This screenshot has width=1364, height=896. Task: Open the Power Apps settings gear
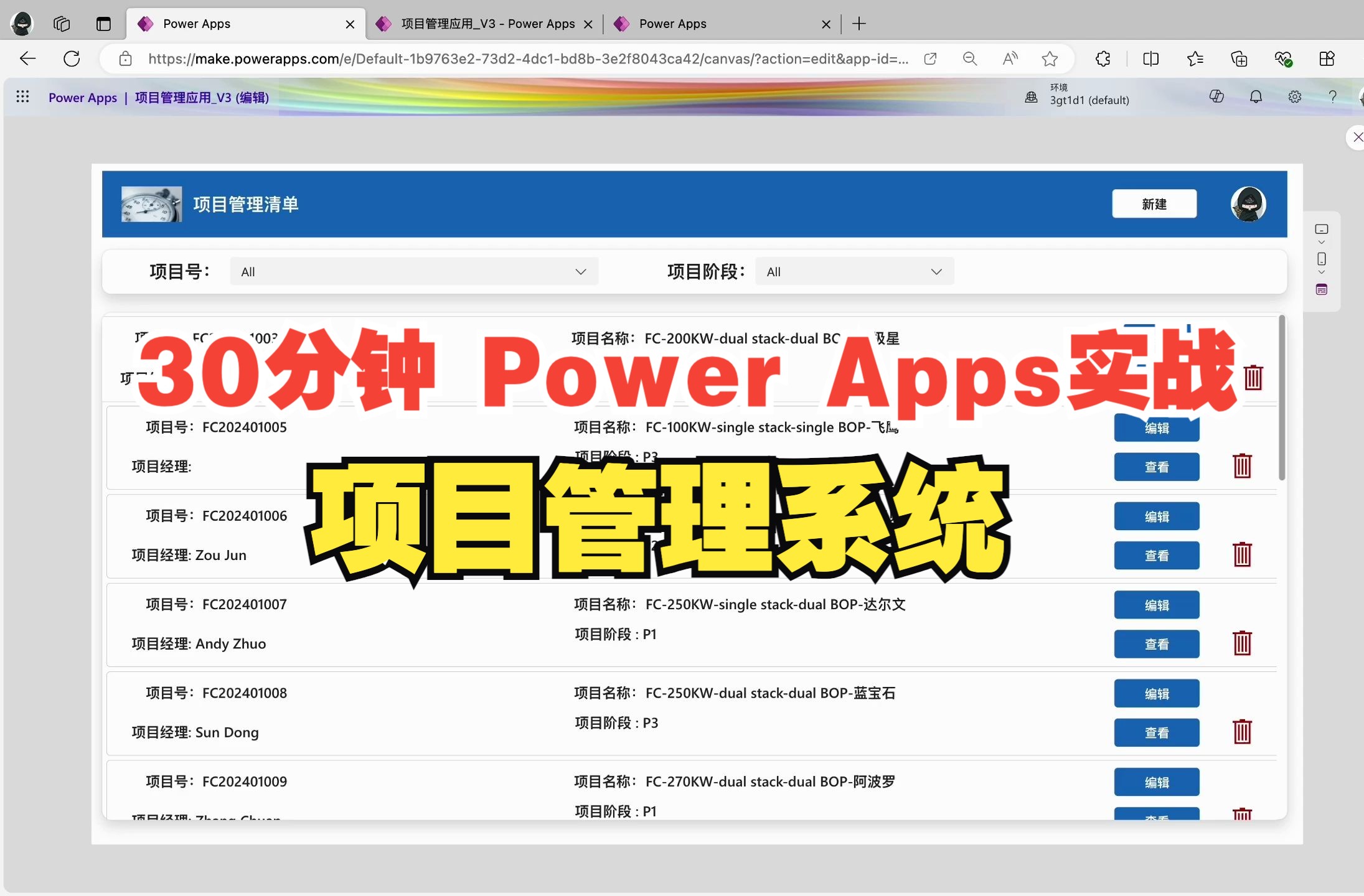1294,96
